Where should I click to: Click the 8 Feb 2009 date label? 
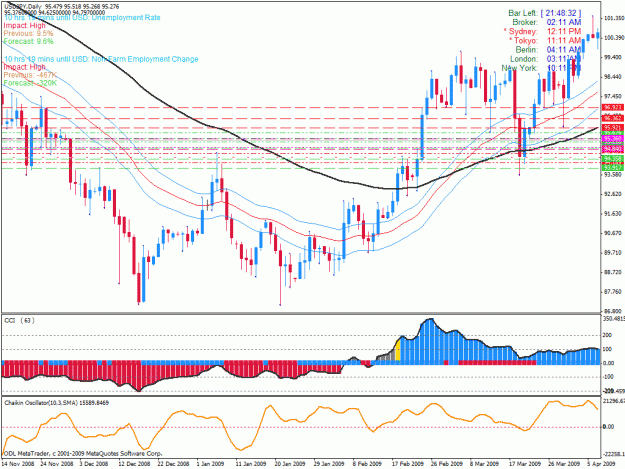367,464
